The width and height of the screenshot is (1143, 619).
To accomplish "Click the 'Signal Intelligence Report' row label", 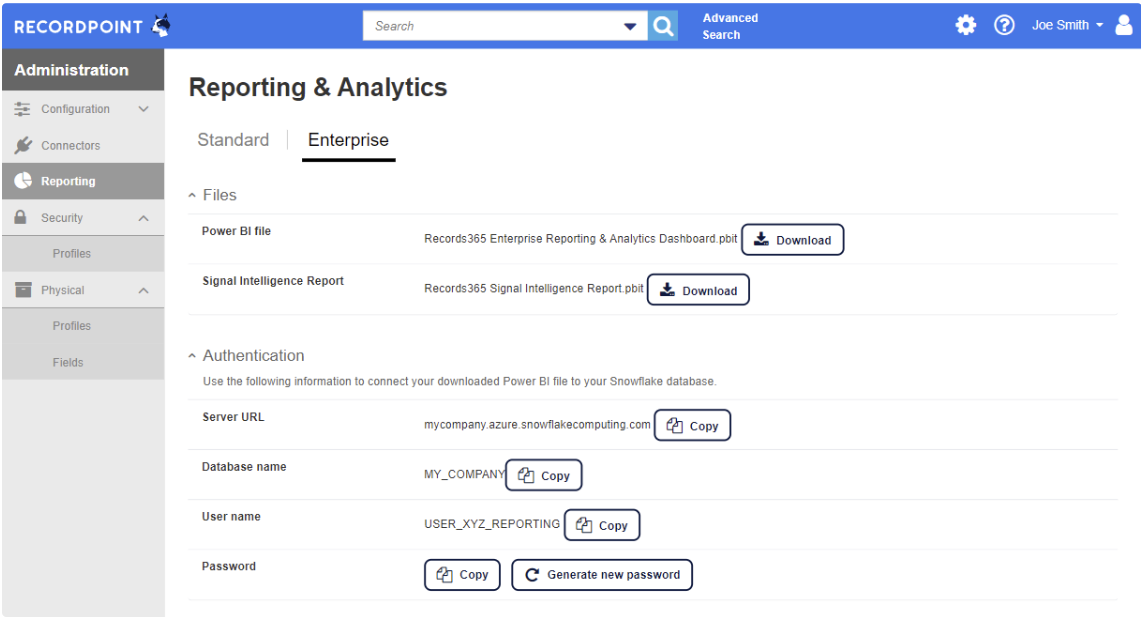I will point(273,281).
